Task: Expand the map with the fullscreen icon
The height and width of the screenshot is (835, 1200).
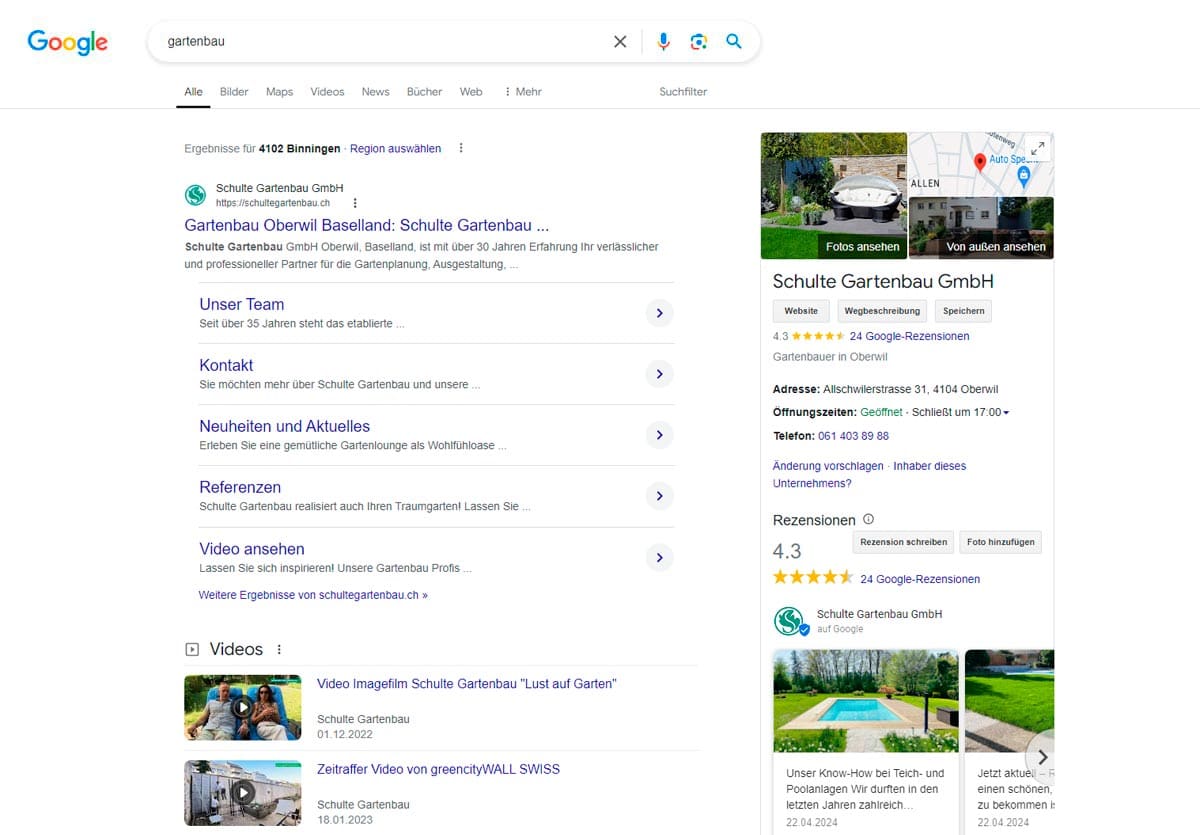Action: click(1037, 148)
